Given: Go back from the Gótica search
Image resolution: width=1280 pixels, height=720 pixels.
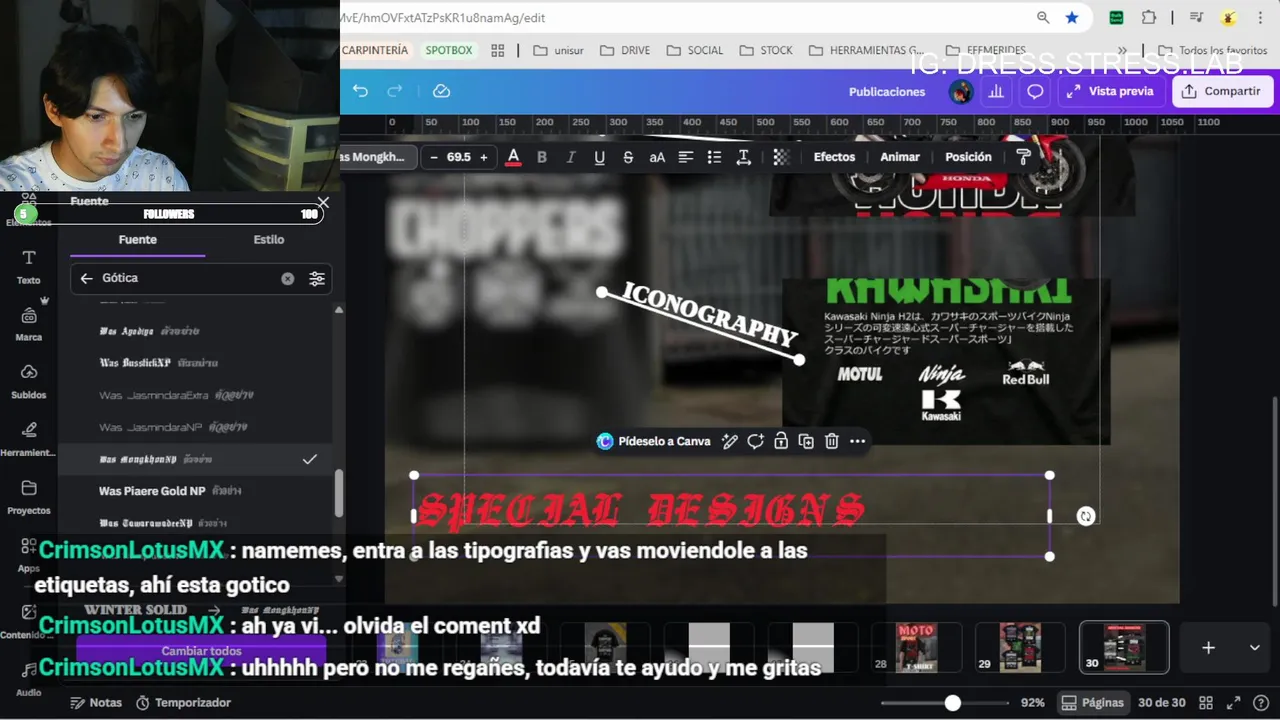Looking at the screenshot, I should (x=86, y=278).
